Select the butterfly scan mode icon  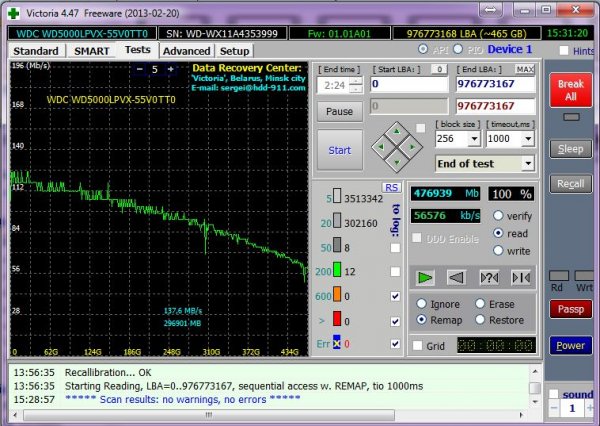[520, 277]
